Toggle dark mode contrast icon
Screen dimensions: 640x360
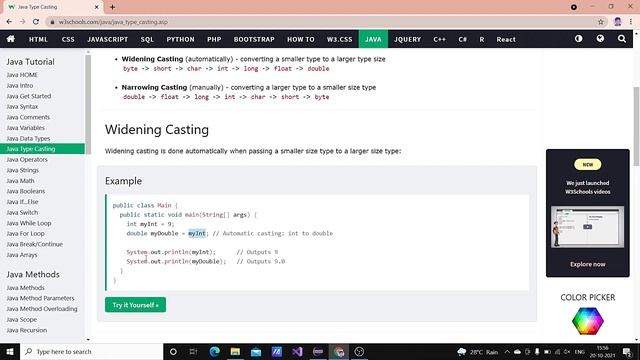578,39
